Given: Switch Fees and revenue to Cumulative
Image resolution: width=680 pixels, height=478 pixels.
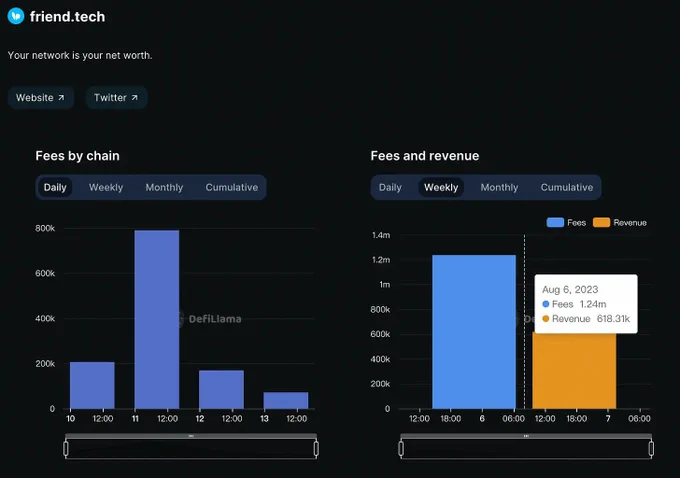Looking at the screenshot, I should pyautogui.click(x=567, y=187).
